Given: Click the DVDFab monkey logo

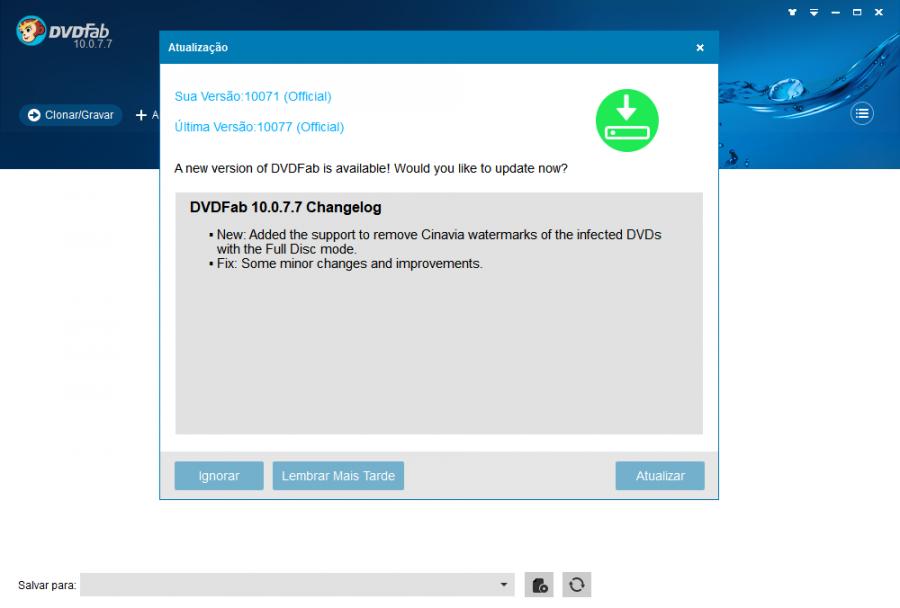Looking at the screenshot, I should 31,30.
